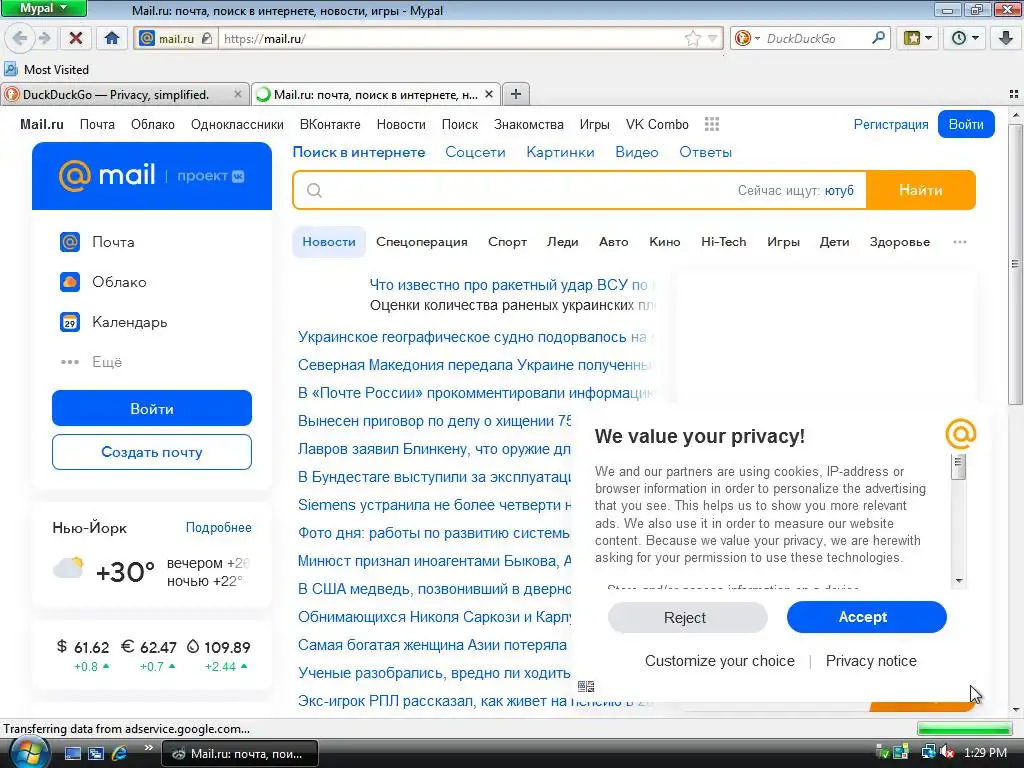Open Календарь from the left sidebar
This screenshot has height=768, width=1024.
click(x=114, y=322)
